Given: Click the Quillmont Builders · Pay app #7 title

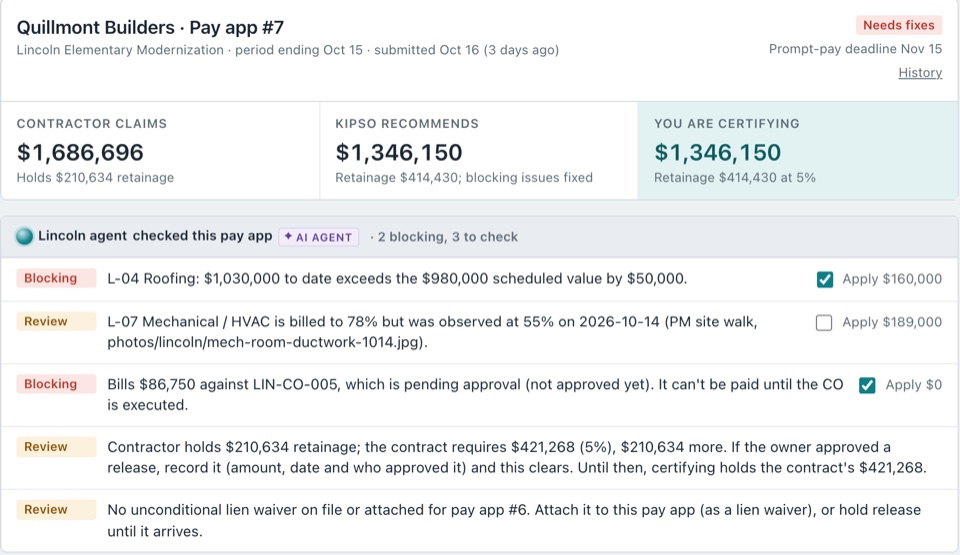Looking at the screenshot, I should [150, 28].
